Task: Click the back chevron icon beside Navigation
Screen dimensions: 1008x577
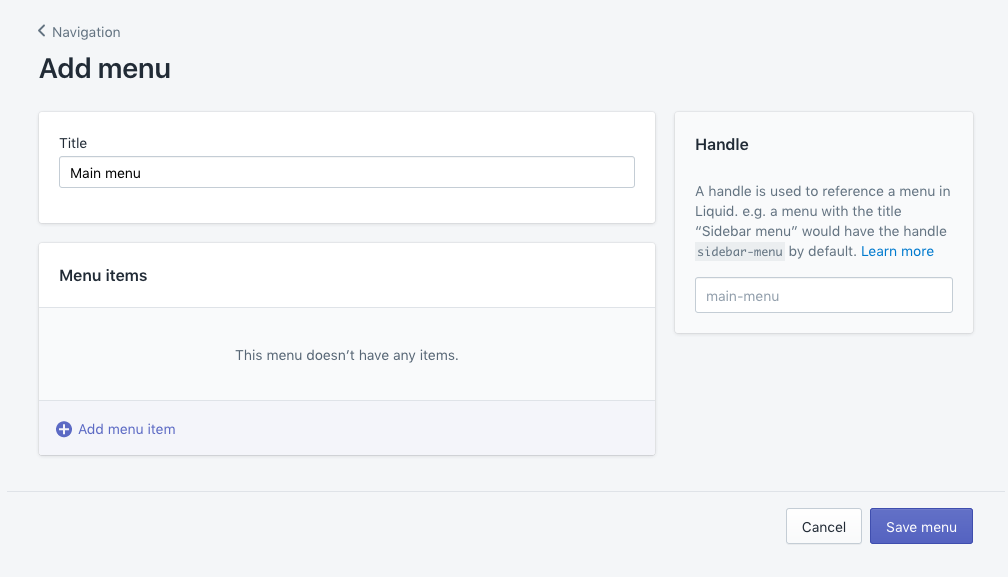Action: click(x=42, y=31)
